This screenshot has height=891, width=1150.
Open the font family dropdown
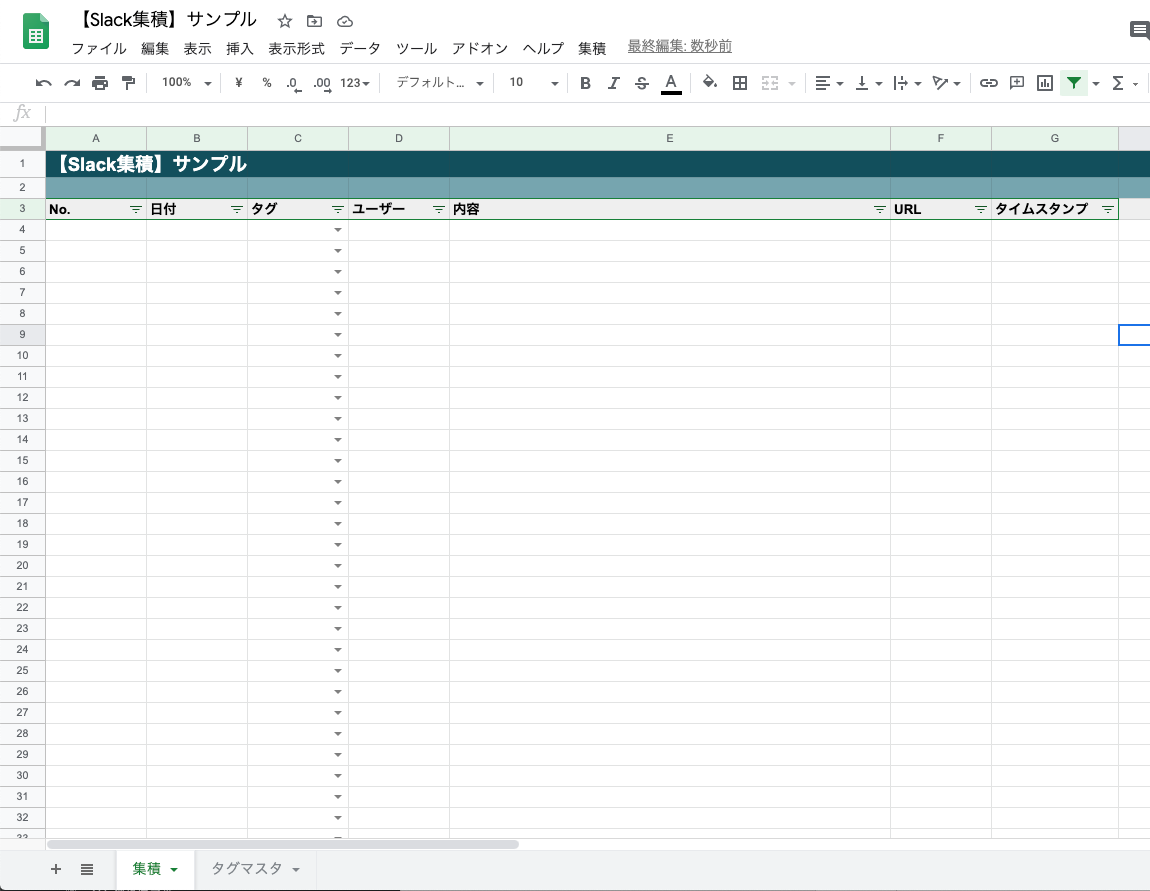tap(440, 83)
